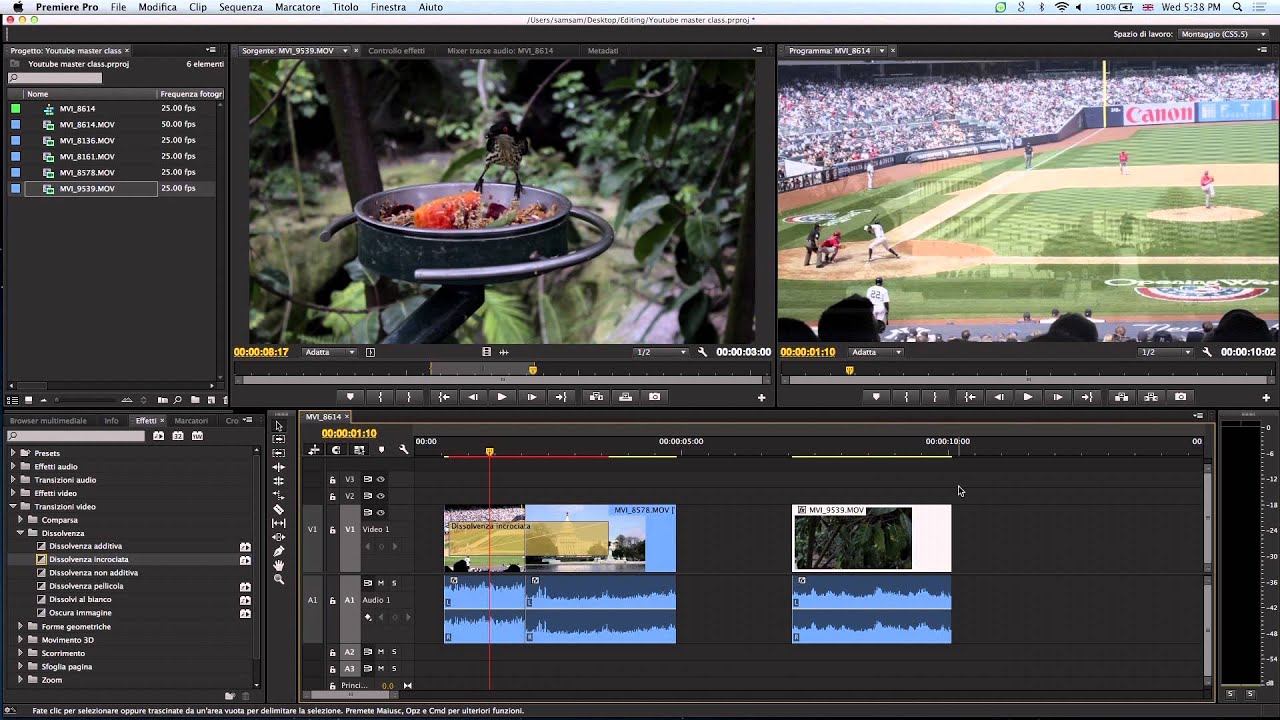Mute the A1 audio track
Screen dimensions: 1280x720
380,583
